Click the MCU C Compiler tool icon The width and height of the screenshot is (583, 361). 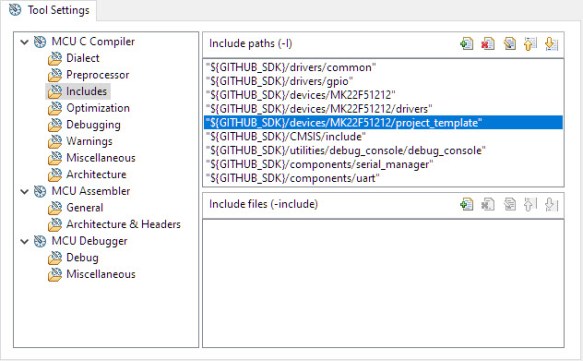click(x=40, y=42)
